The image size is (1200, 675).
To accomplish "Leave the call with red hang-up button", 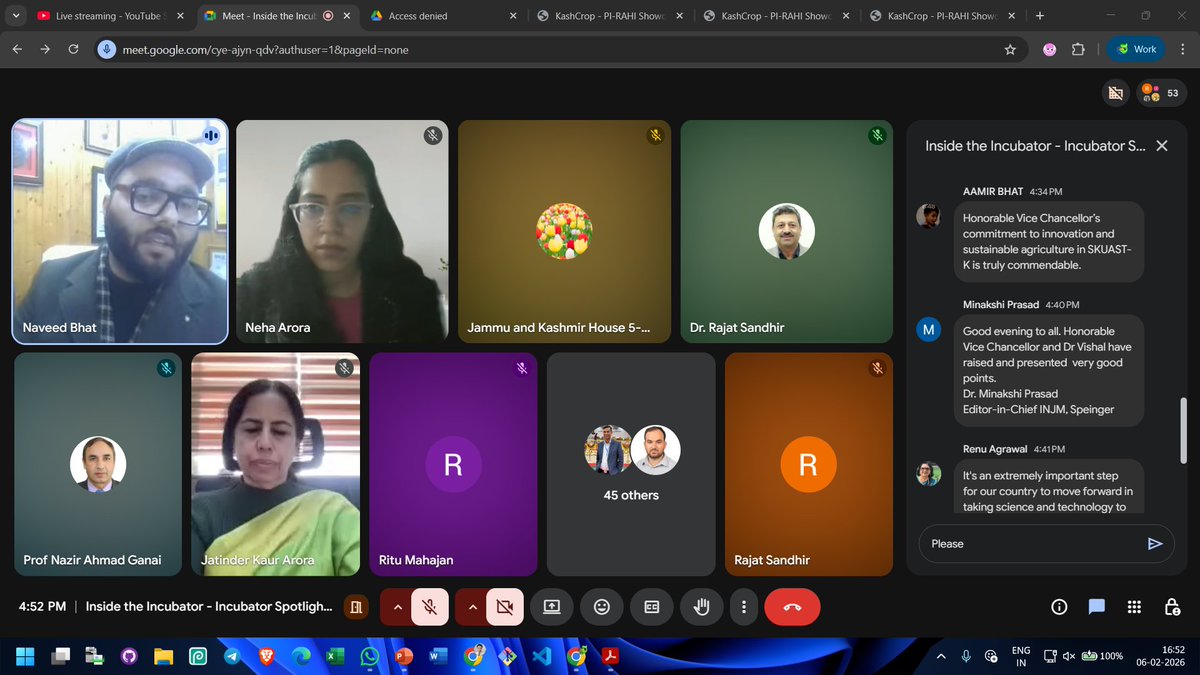I will click(792, 607).
